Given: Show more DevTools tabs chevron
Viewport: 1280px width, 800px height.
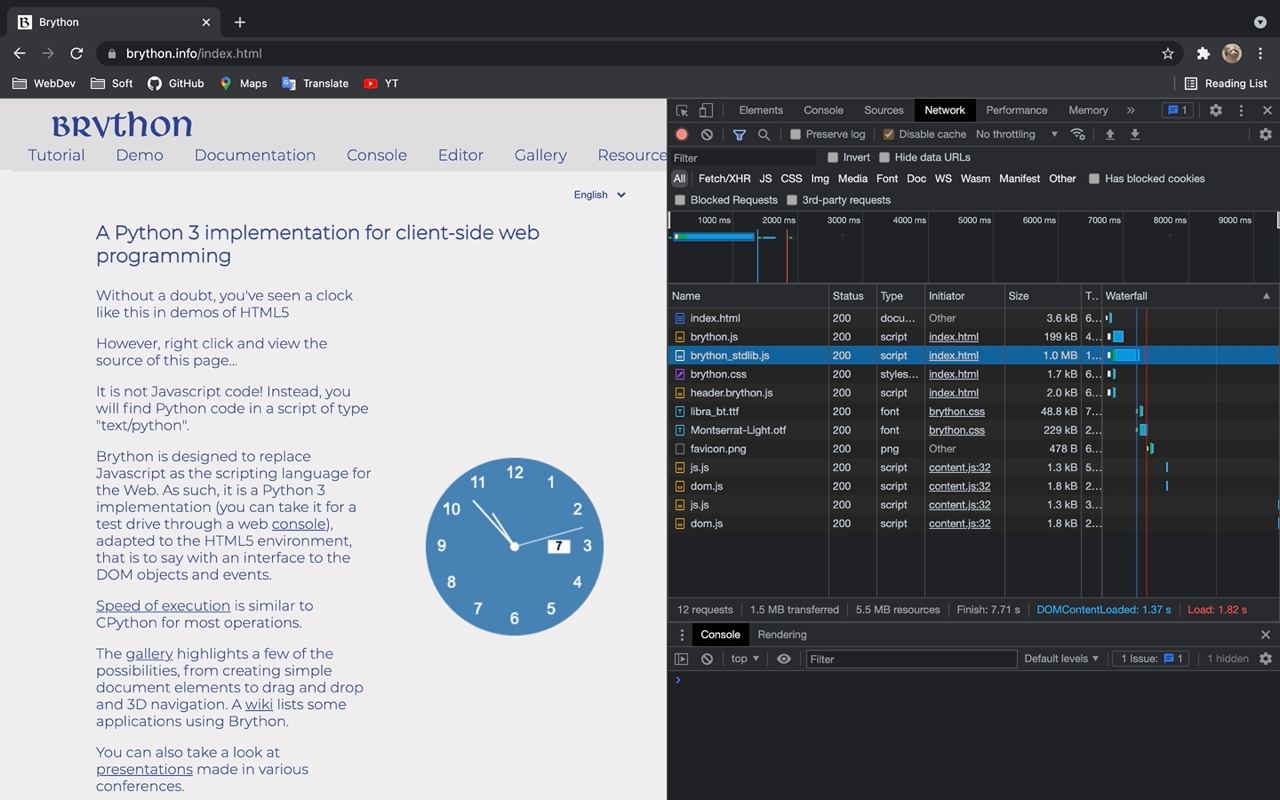Looking at the screenshot, I should click(1131, 110).
